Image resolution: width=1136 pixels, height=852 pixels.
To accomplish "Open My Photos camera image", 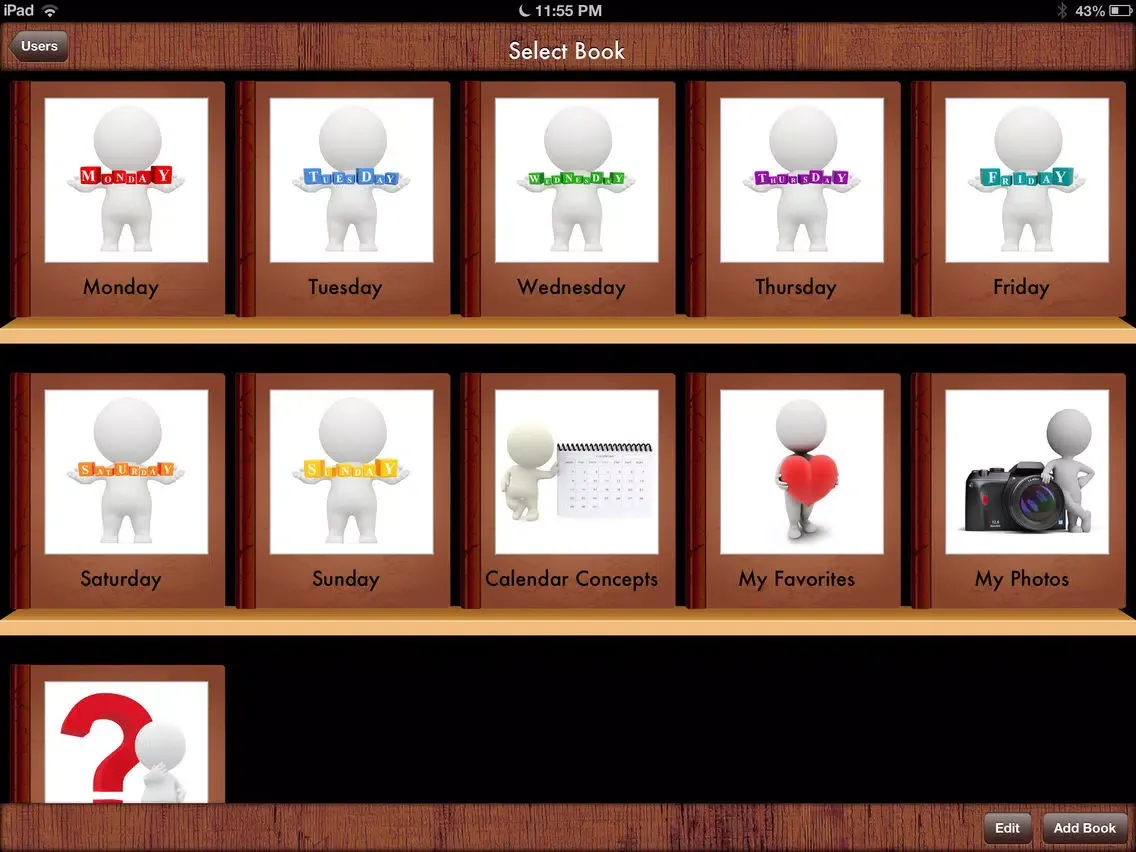I will 1027,472.
